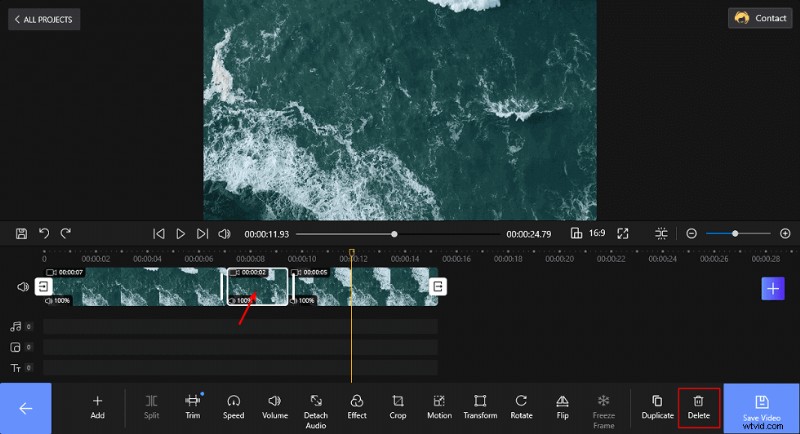Viewport: 800px width, 434px height.
Task: Select the first 00:00:07 clip
Action: pos(134,287)
